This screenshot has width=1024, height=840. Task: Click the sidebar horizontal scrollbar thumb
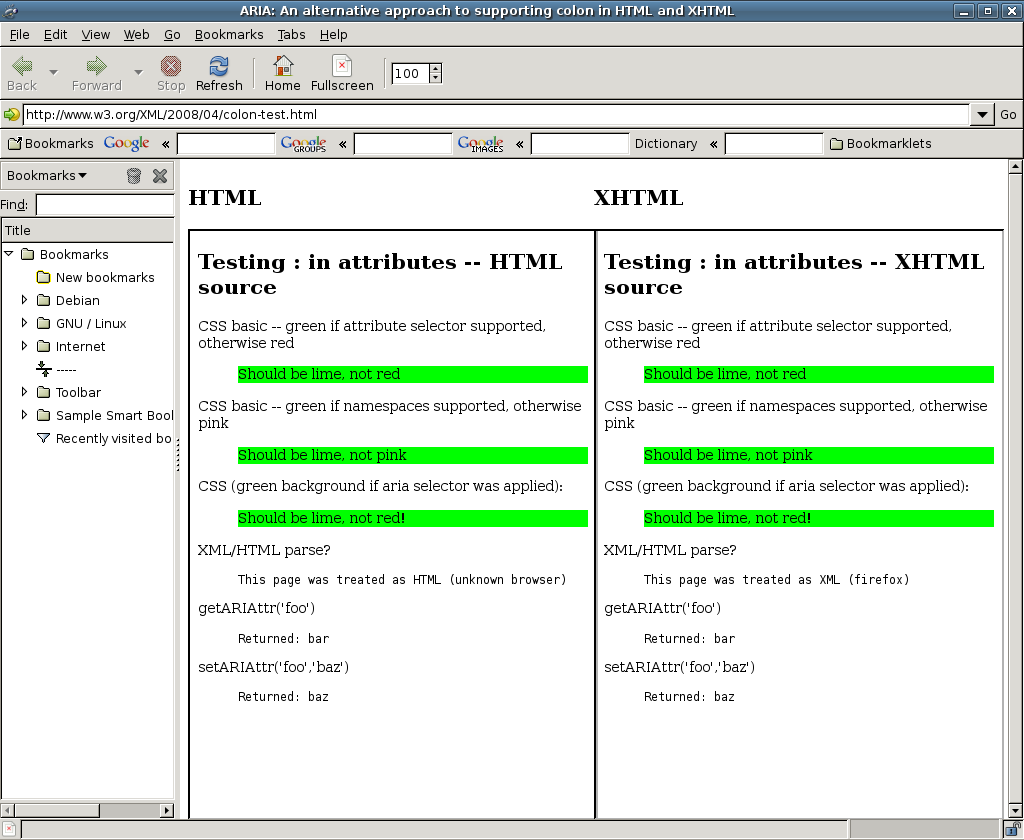(57, 811)
